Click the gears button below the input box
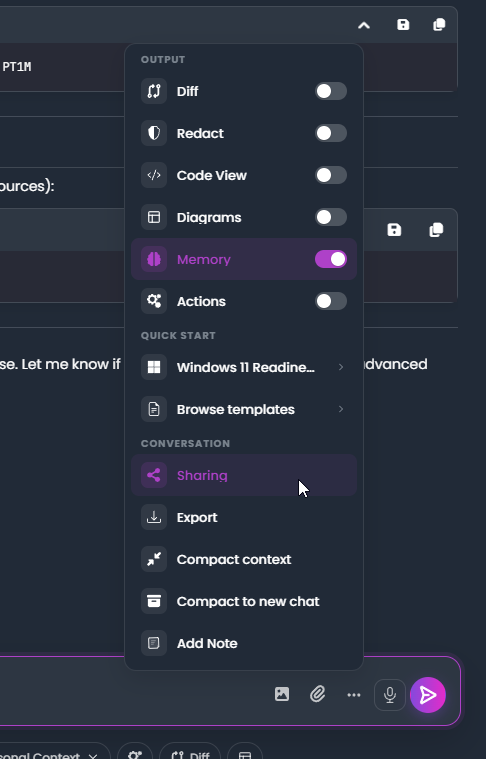Image resolution: width=486 pixels, height=759 pixels. [x=135, y=753]
